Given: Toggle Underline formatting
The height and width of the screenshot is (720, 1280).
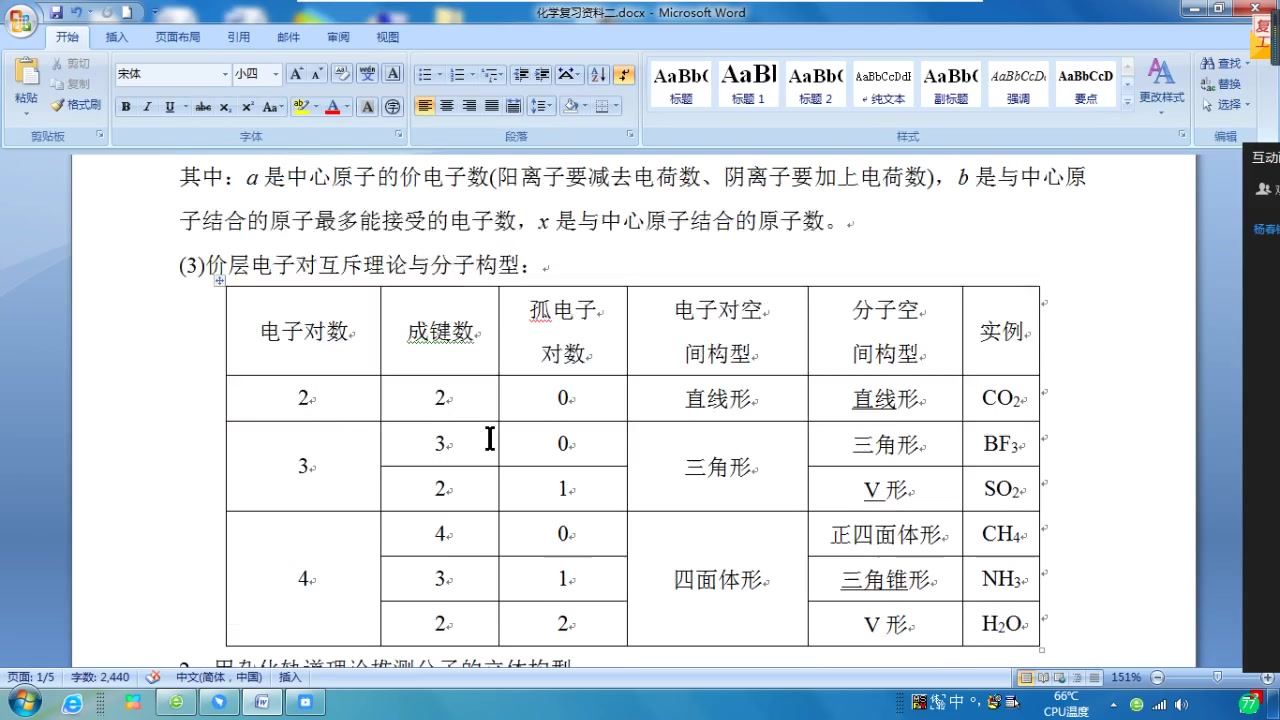Looking at the screenshot, I should (169, 107).
